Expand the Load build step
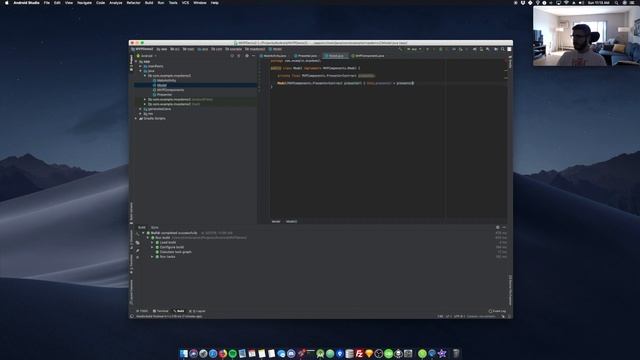Screen dimensions: 640x360 pos(152,242)
